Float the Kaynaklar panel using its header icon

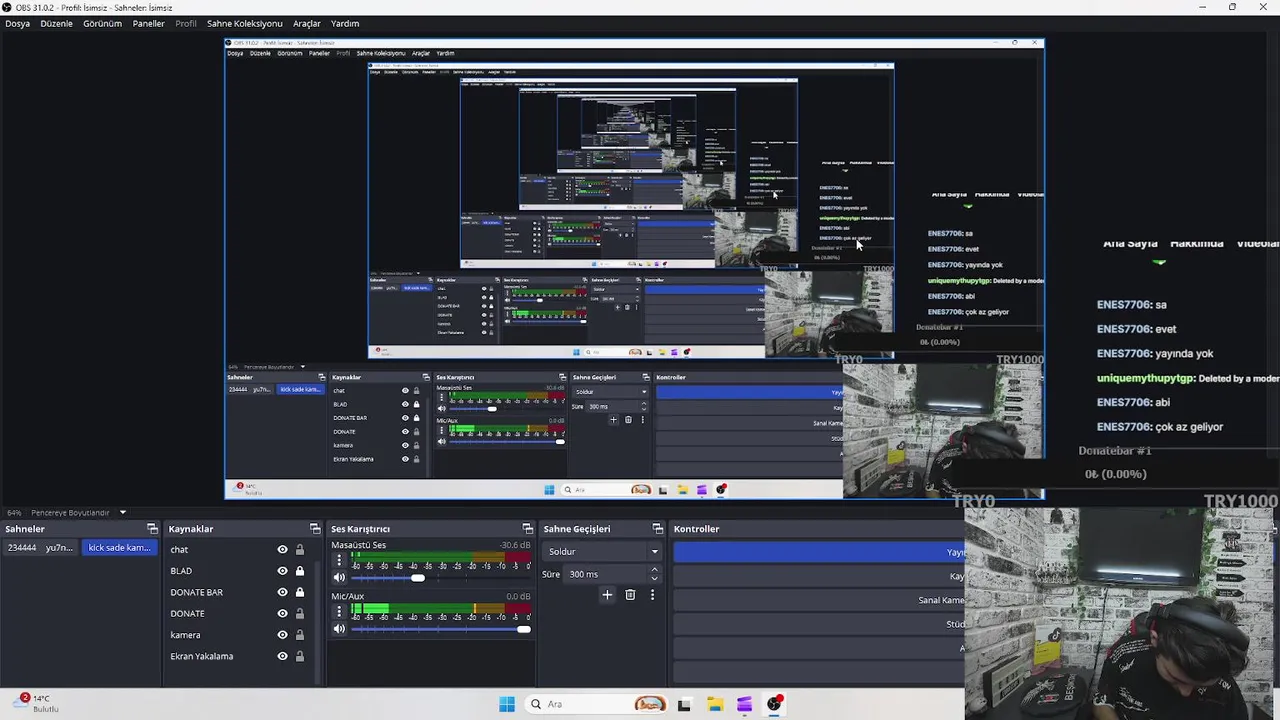pyautogui.click(x=315, y=529)
